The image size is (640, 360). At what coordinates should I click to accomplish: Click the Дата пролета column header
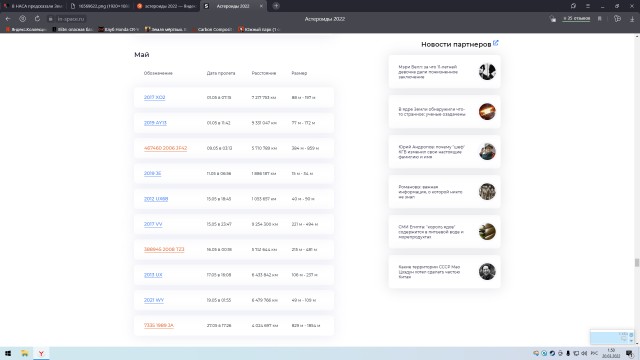click(221, 73)
